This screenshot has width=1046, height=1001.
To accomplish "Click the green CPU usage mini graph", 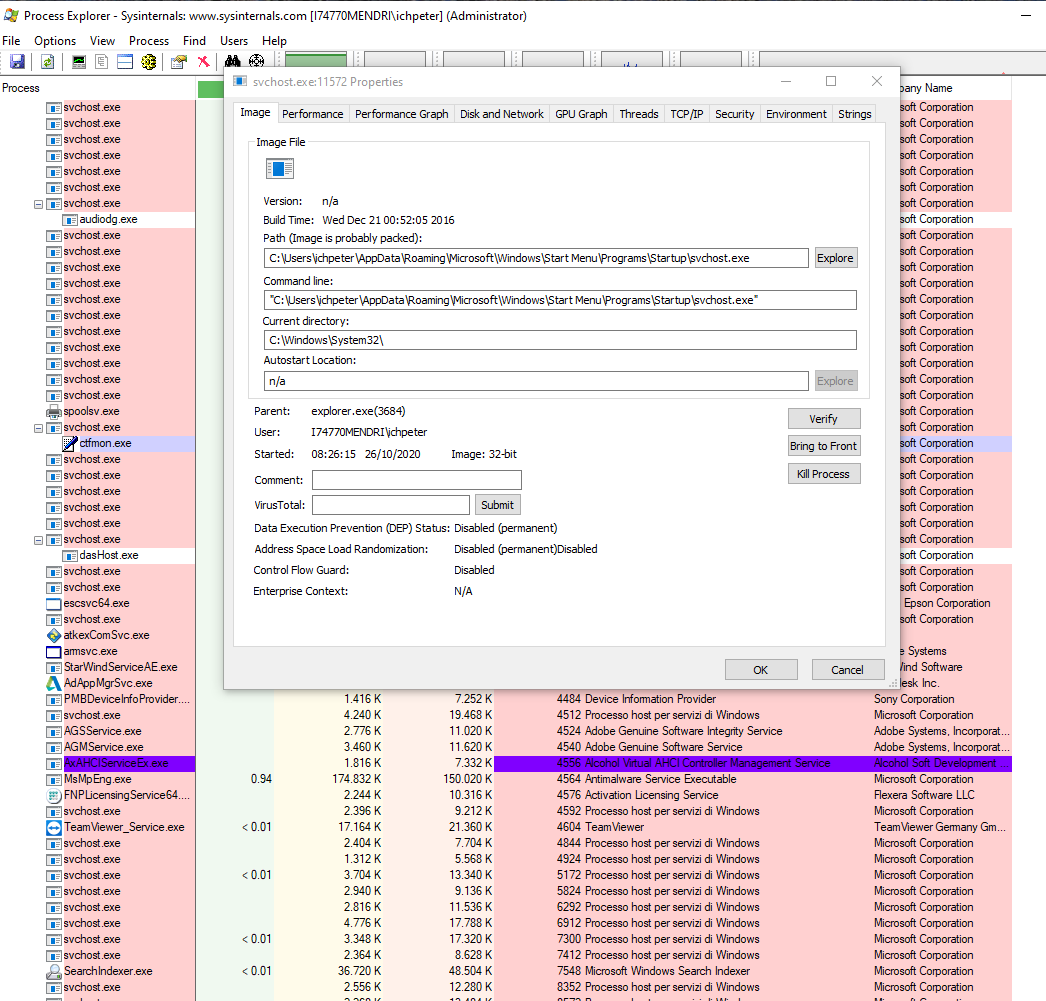I will pos(316,60).
